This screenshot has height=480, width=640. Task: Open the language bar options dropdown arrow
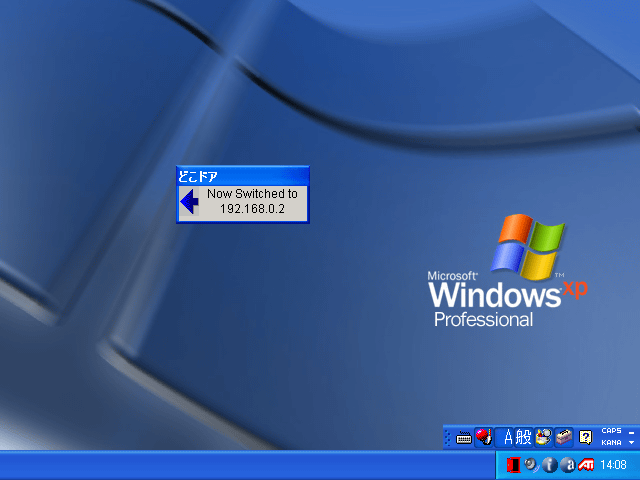point(631,443)
